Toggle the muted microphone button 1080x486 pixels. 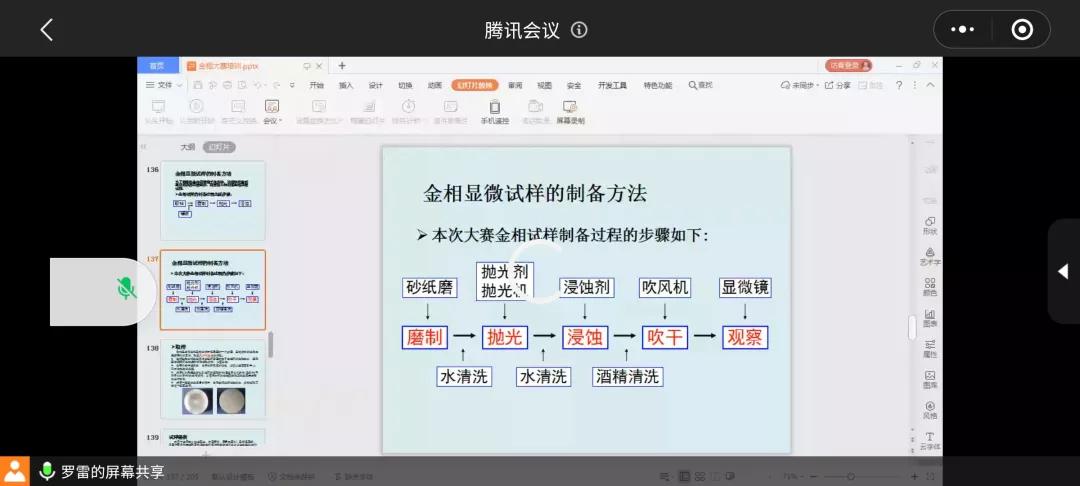(x=126, y=290)
